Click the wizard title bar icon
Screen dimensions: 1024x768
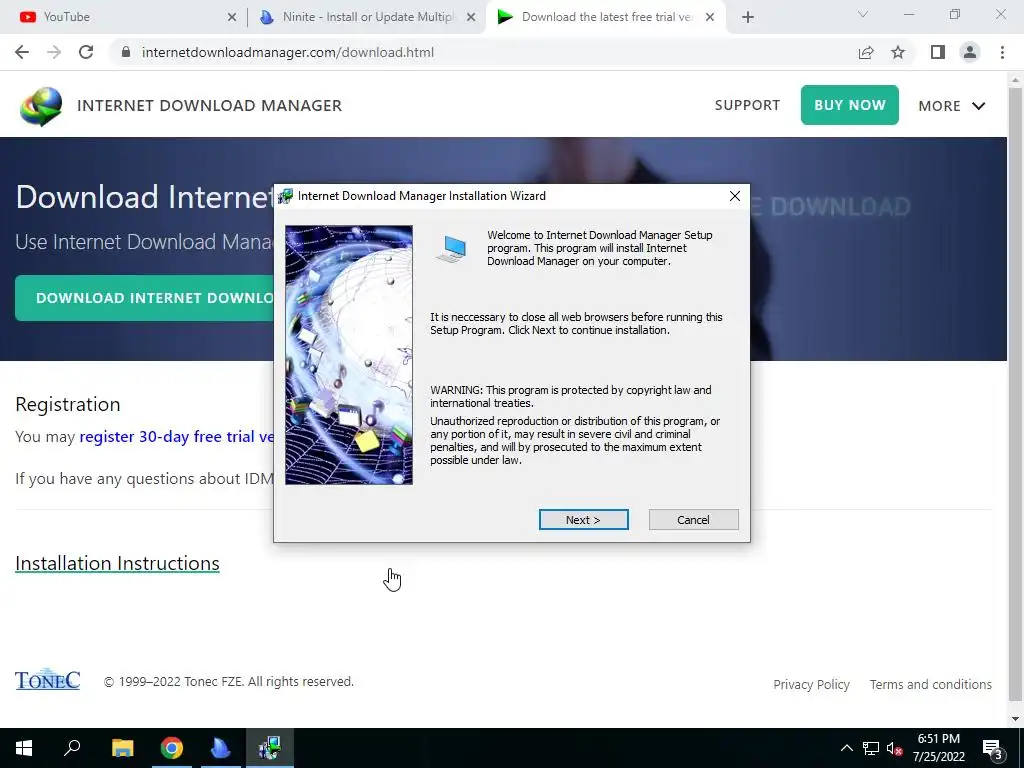pyautogui.click(x=285, y=196)
